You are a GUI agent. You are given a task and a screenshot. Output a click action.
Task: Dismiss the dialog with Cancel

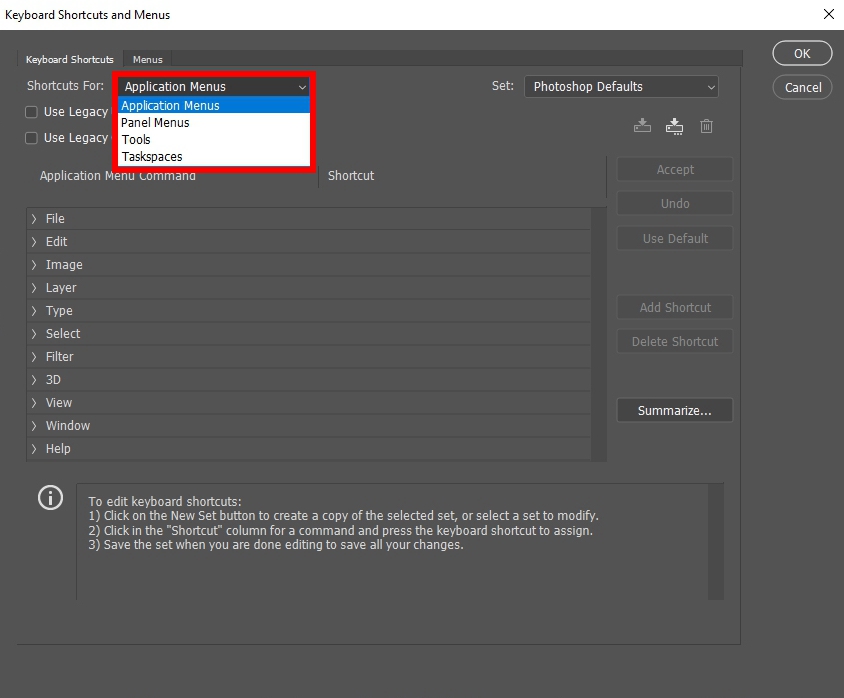[801, 87]
